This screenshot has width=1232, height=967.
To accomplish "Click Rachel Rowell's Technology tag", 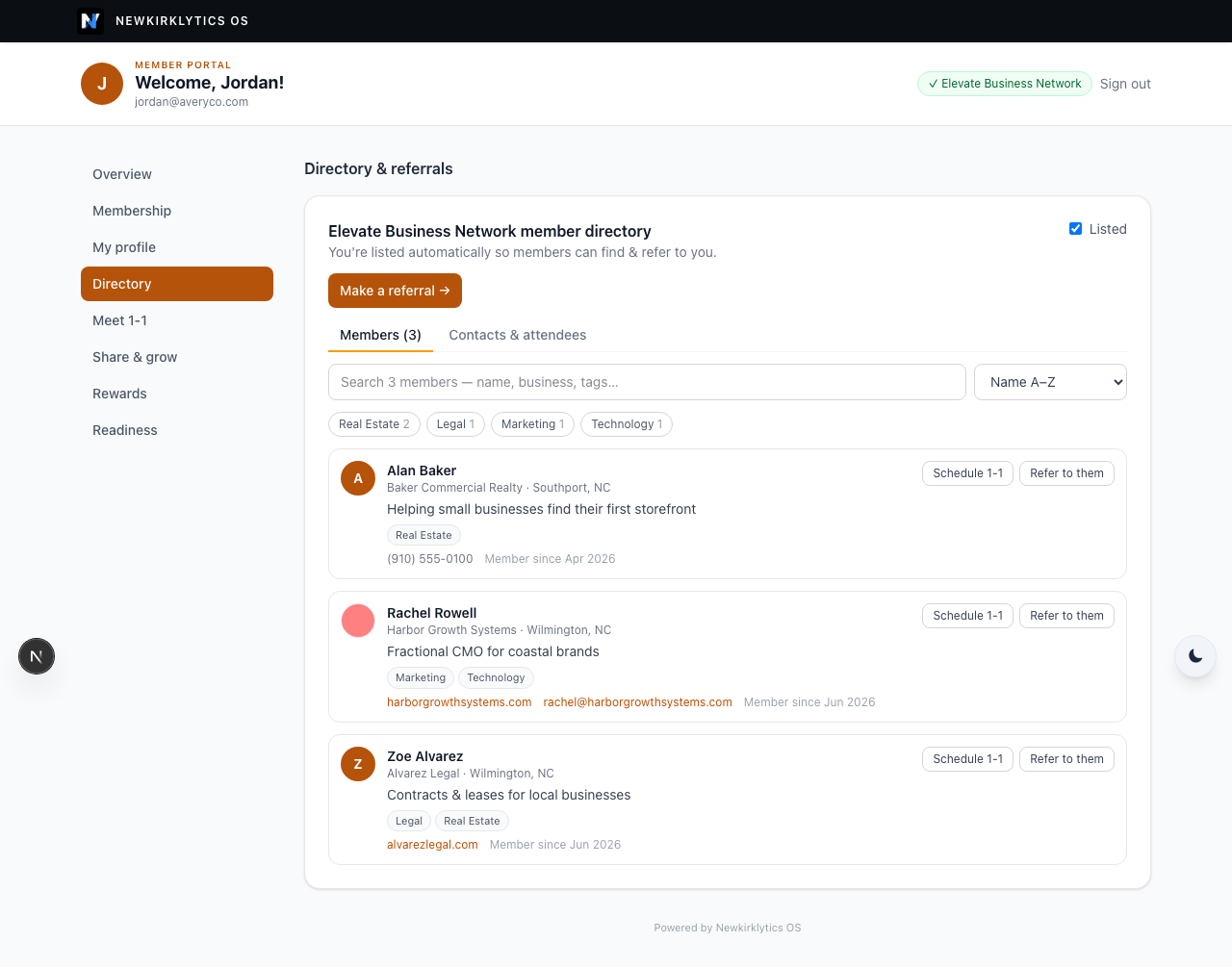I will (496, 677).
